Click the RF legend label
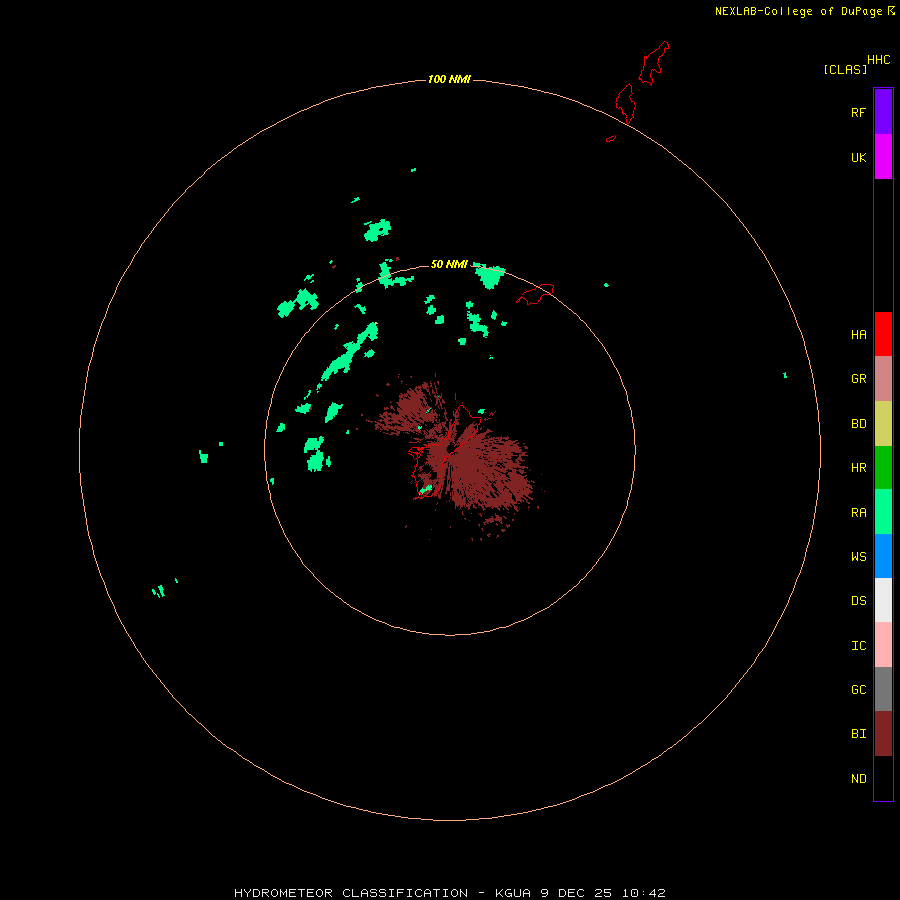The image size is (900, 900). pos(858,112)
